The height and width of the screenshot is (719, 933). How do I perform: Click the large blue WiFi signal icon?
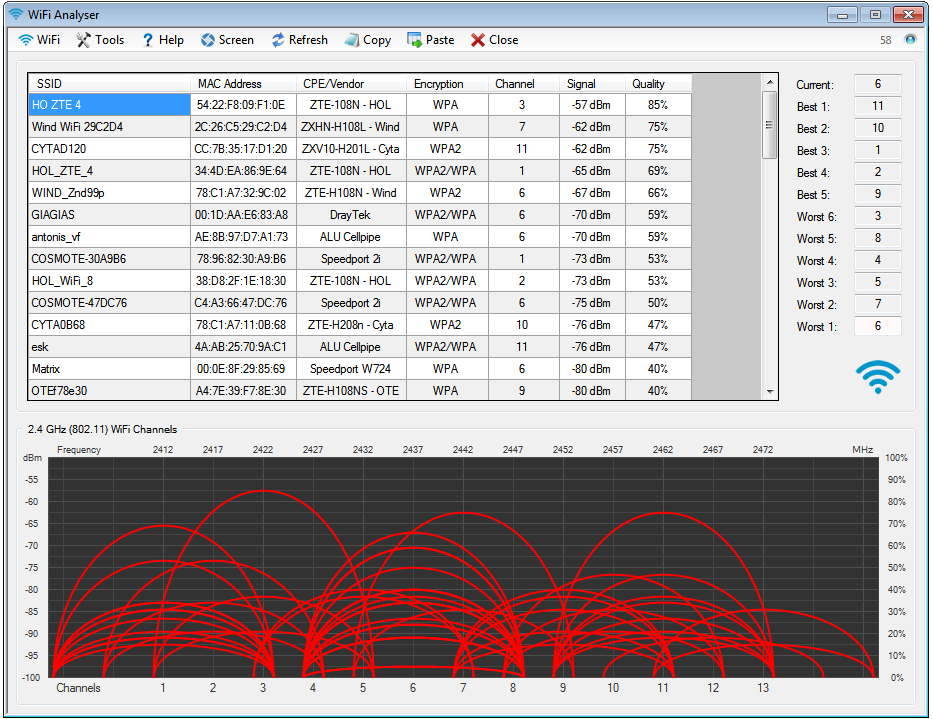(877, 376)
